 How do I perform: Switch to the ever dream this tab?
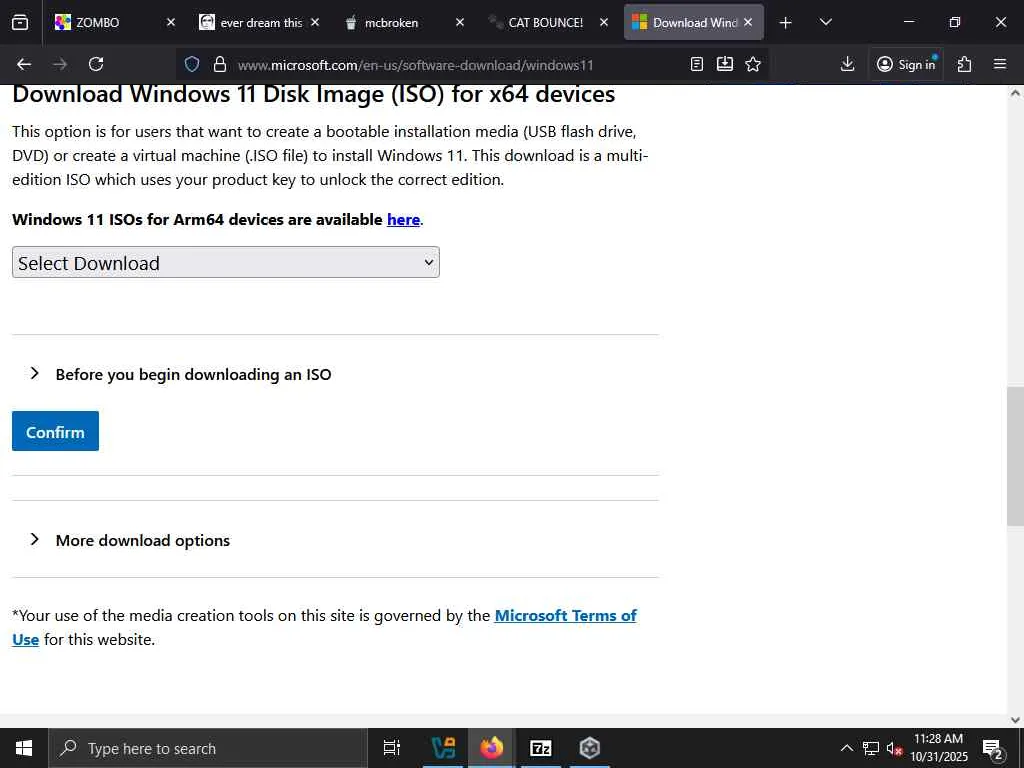pos(259,22)
